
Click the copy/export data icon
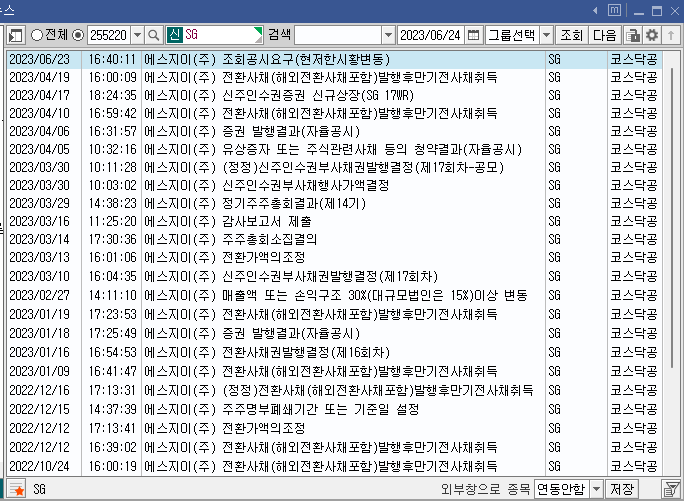coord(633,35)
